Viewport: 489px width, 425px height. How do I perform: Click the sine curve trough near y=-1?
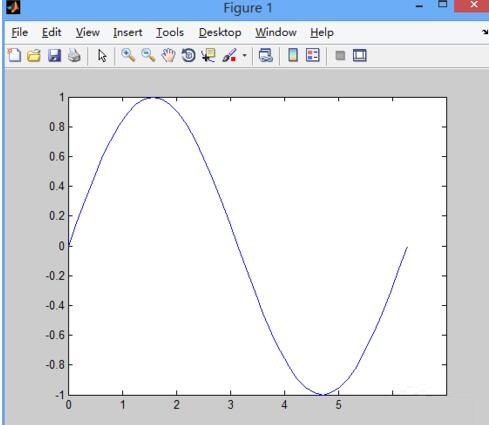tap(323, 395)
